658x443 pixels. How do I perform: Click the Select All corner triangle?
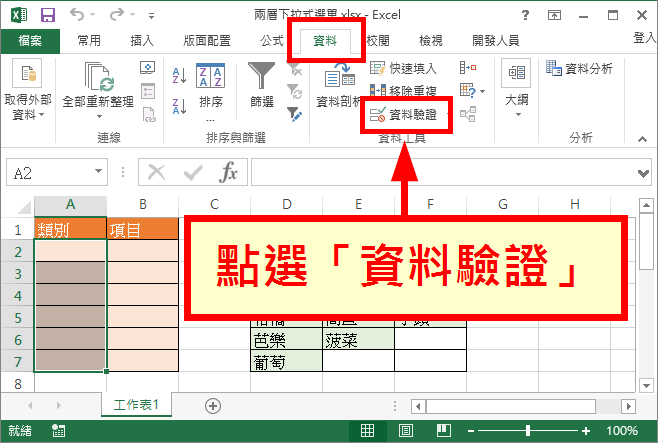24,208
